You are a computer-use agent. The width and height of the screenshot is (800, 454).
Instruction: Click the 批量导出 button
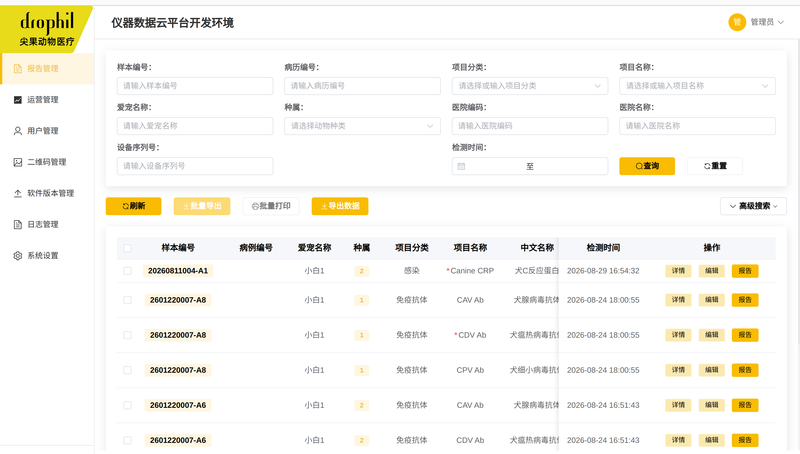(x=202, y=206)
